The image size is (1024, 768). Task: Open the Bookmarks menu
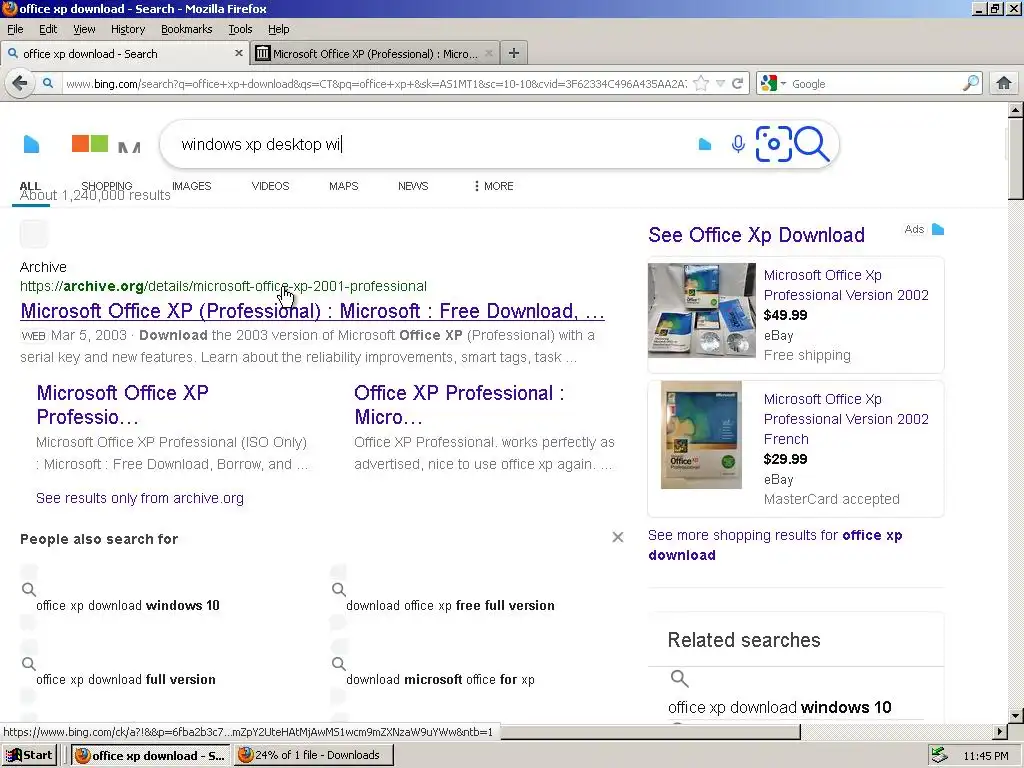point(187,29)
